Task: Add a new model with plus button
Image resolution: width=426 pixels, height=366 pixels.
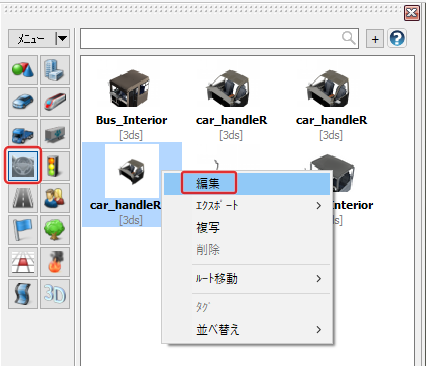Action: [x=375, y=39]
